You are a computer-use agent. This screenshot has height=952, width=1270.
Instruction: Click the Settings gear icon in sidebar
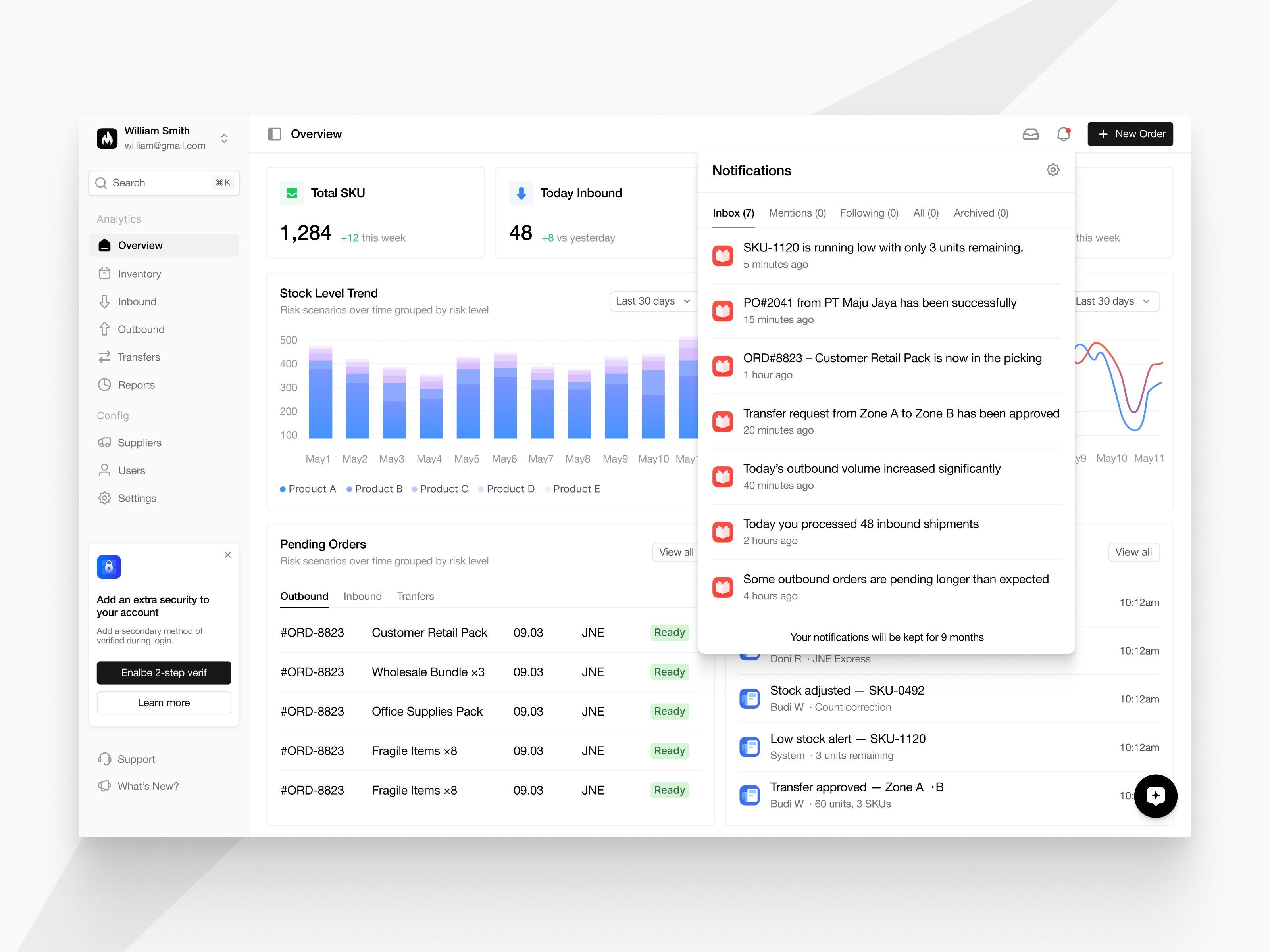pos(104,498)
